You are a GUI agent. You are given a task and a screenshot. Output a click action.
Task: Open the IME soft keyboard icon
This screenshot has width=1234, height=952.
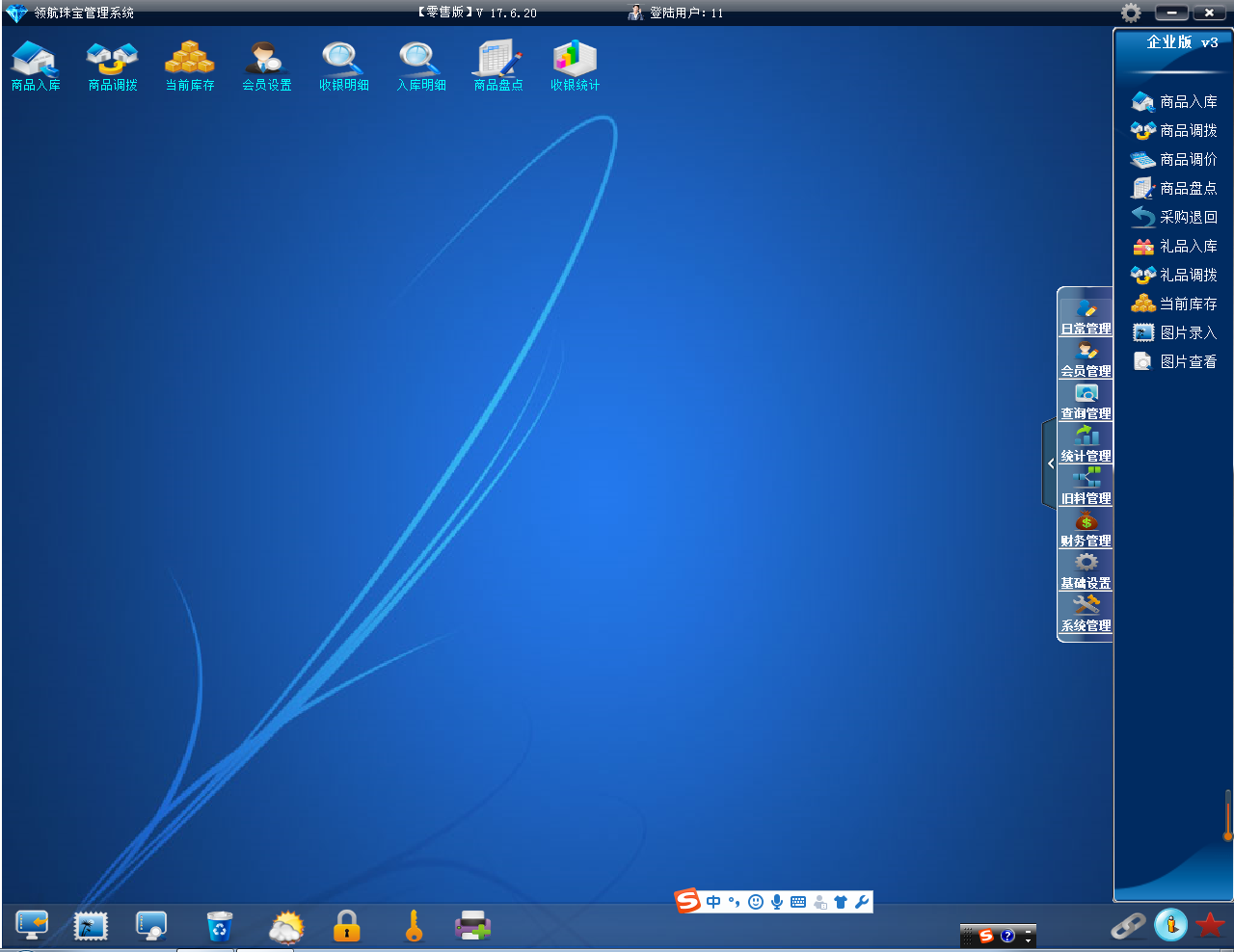798,902
